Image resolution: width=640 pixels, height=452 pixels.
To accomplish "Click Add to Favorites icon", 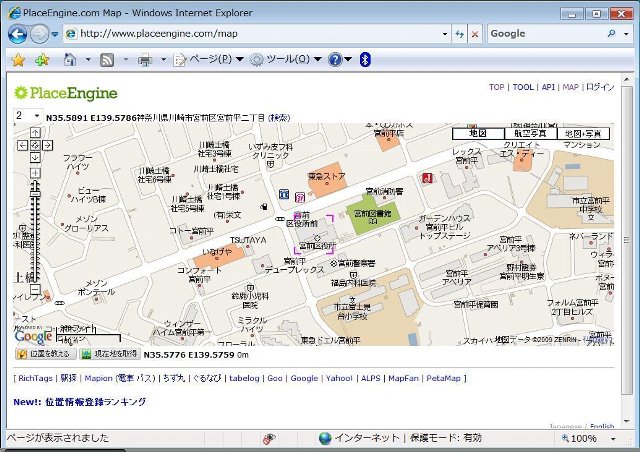I will [42, 60].
